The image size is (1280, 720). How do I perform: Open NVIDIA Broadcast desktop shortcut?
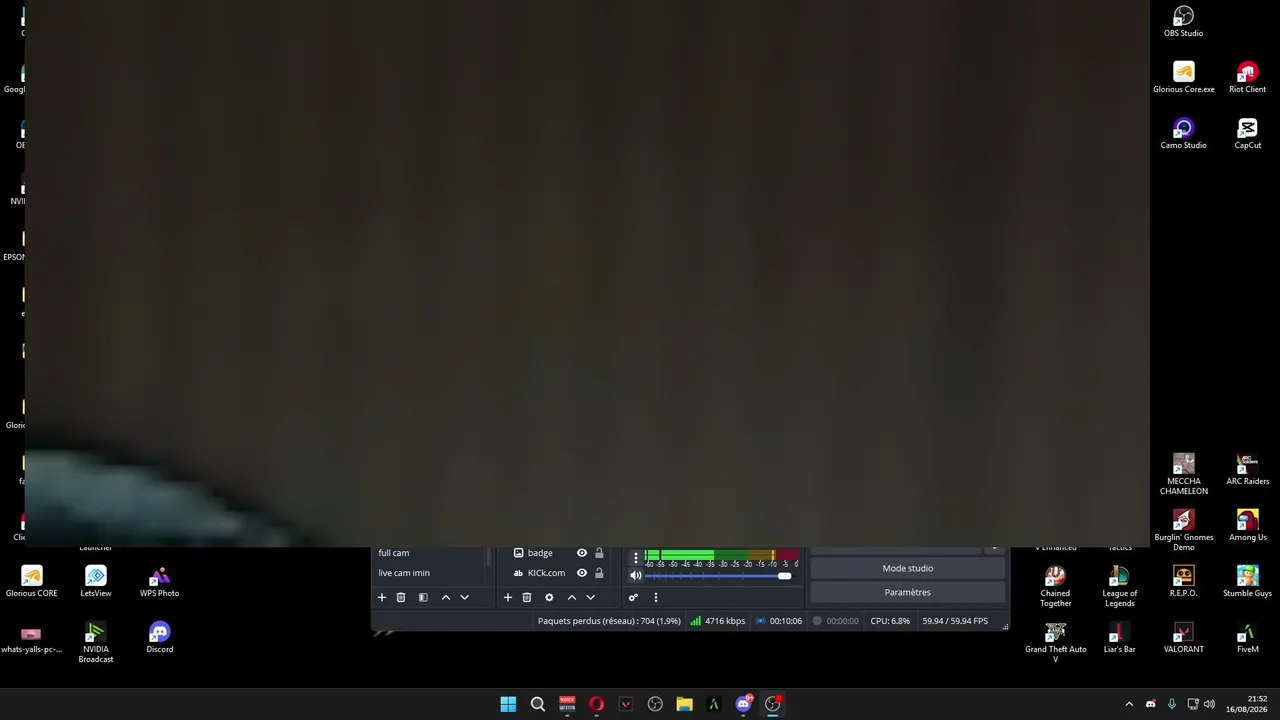[96, 642]
